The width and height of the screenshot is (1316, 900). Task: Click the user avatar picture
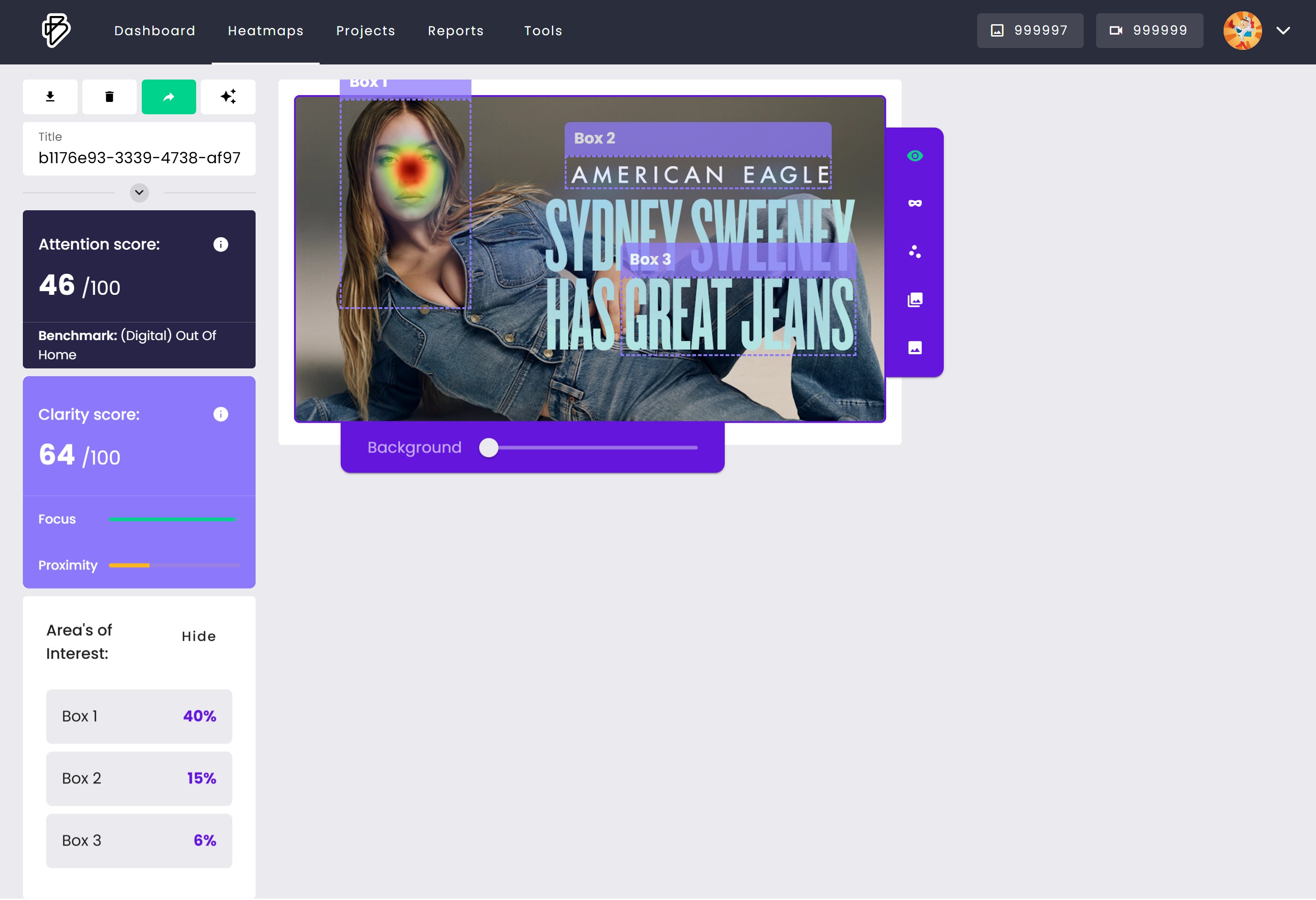(x=1242, y=31)
